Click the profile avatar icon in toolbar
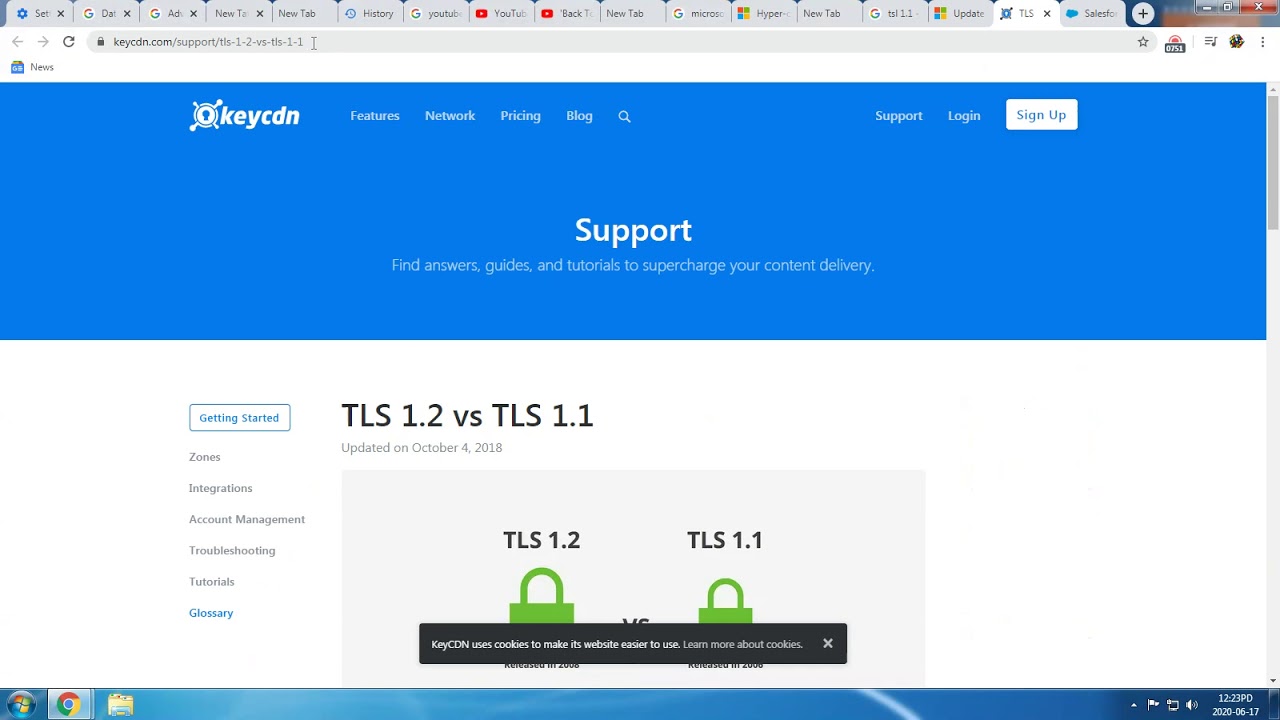Viewport: 1280px width, 720px height. [x=1237, y=41]
